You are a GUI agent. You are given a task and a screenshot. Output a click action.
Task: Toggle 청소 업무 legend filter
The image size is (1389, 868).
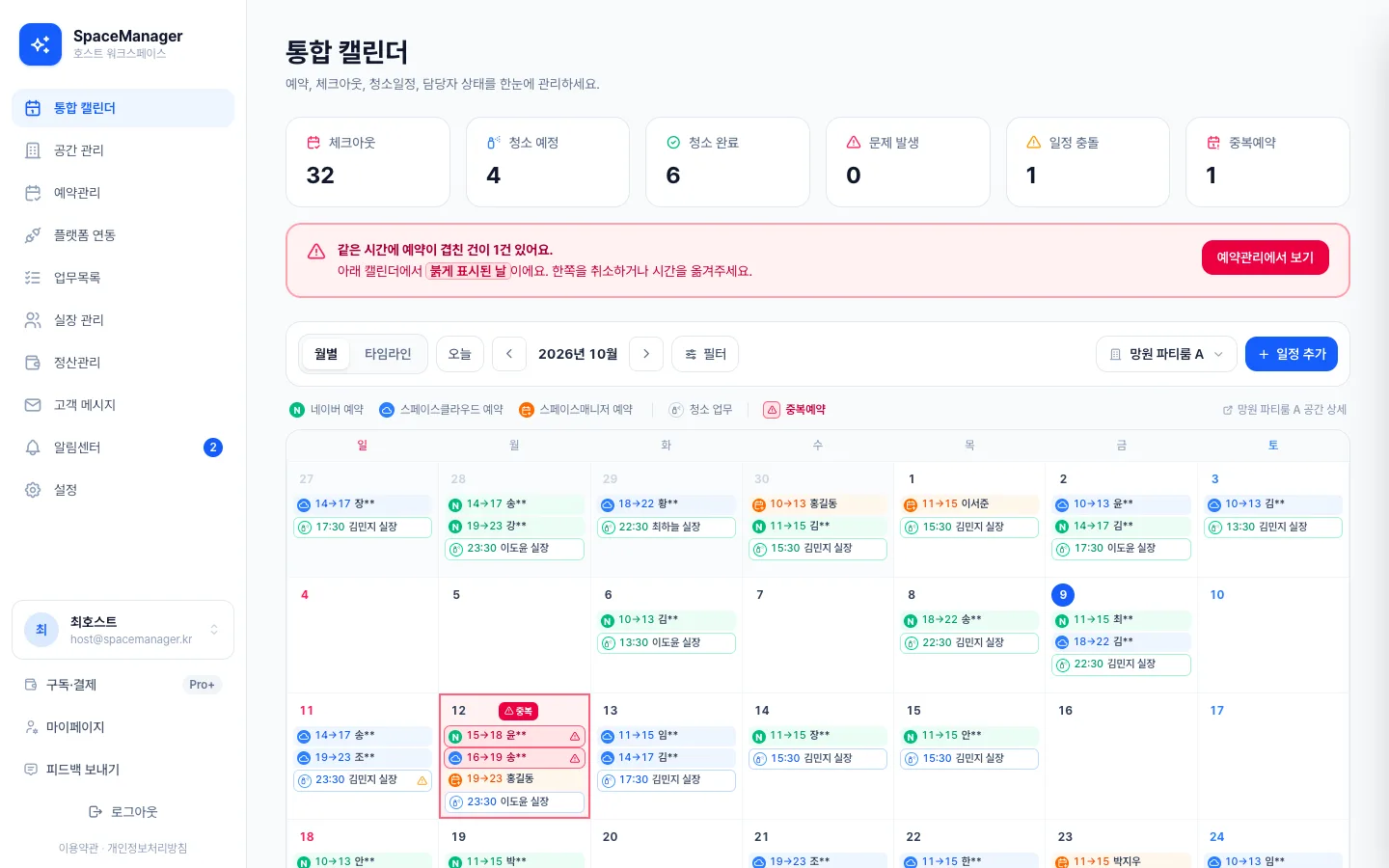[x=701, y=410]
